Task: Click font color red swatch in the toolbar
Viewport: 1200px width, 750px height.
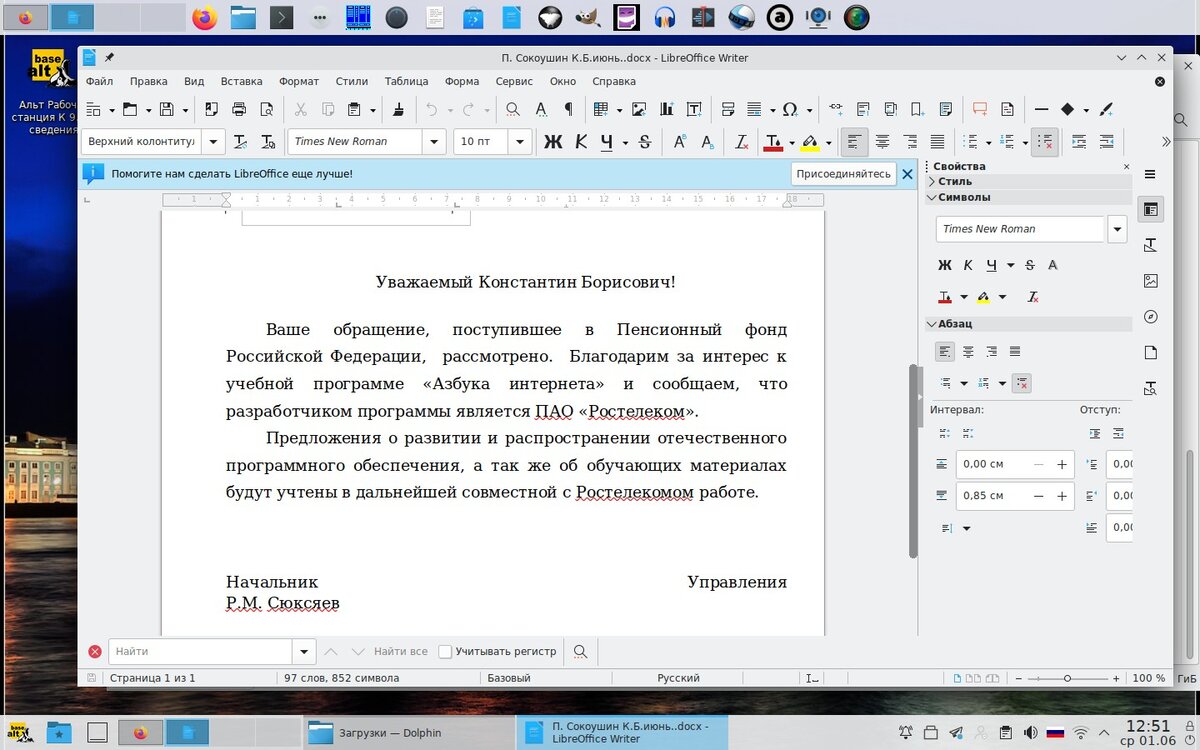Action: 773,142
